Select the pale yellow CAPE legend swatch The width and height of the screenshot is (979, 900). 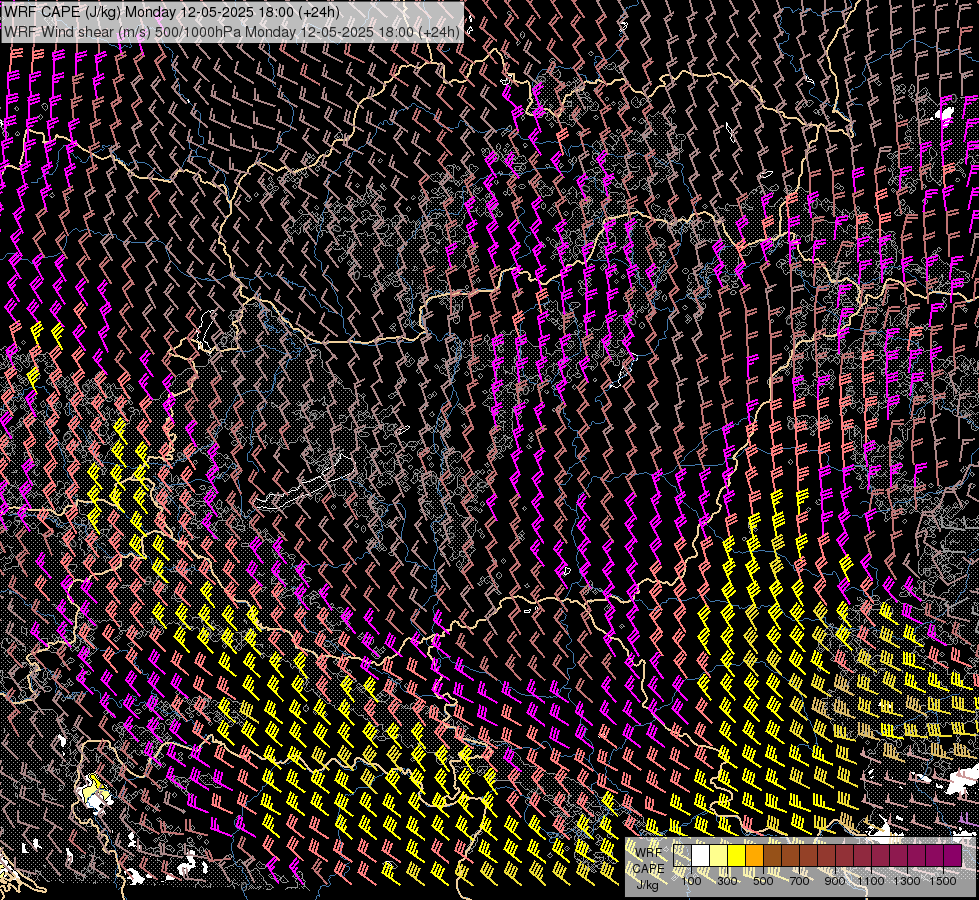[x=719, y=855]
